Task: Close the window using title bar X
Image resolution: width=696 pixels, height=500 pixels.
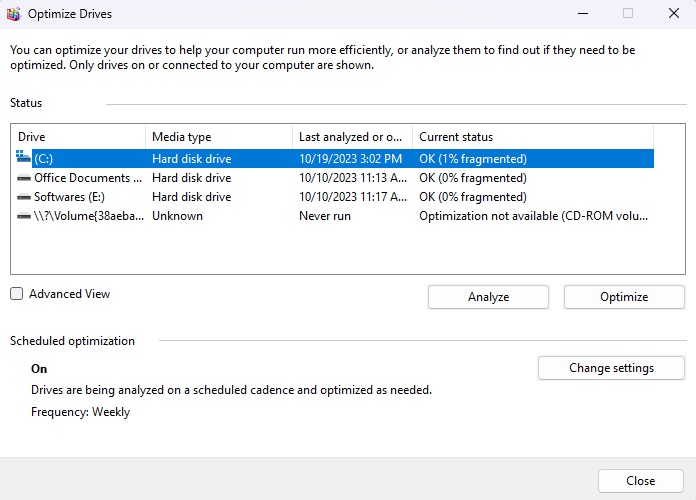Action: pos(673,14)
